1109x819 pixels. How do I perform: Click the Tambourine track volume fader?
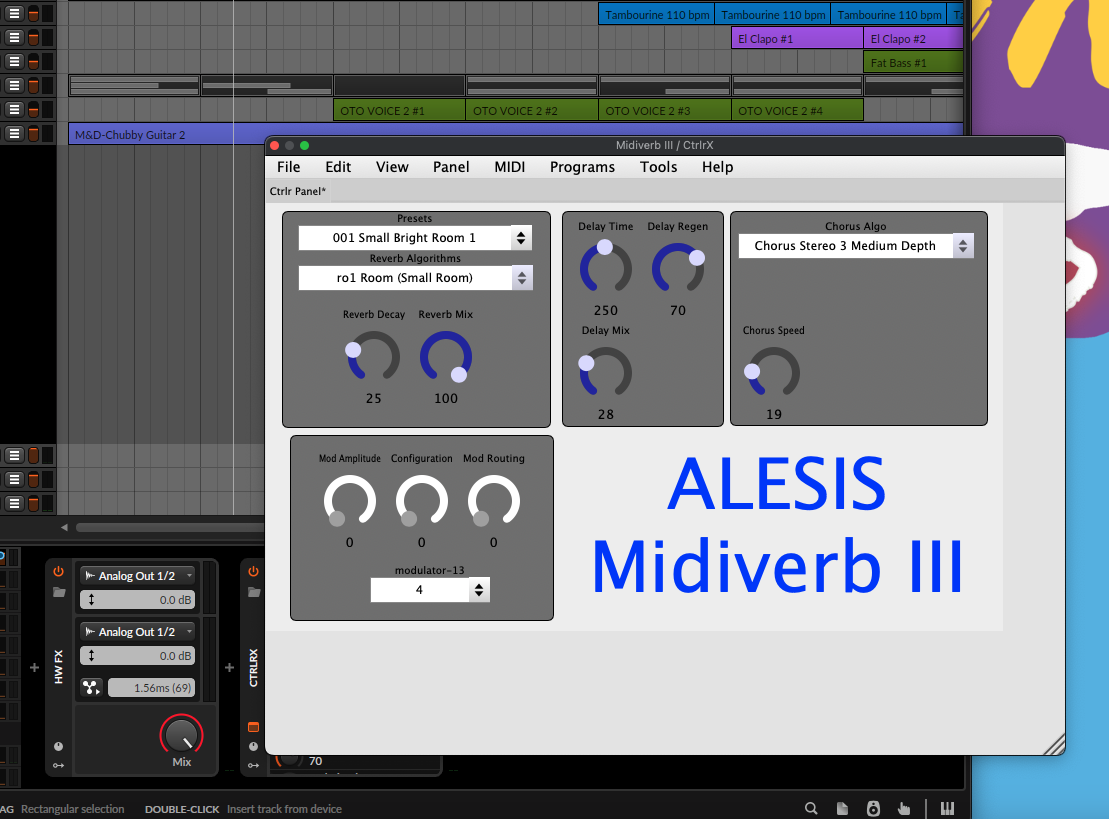(x=33, y=13)
